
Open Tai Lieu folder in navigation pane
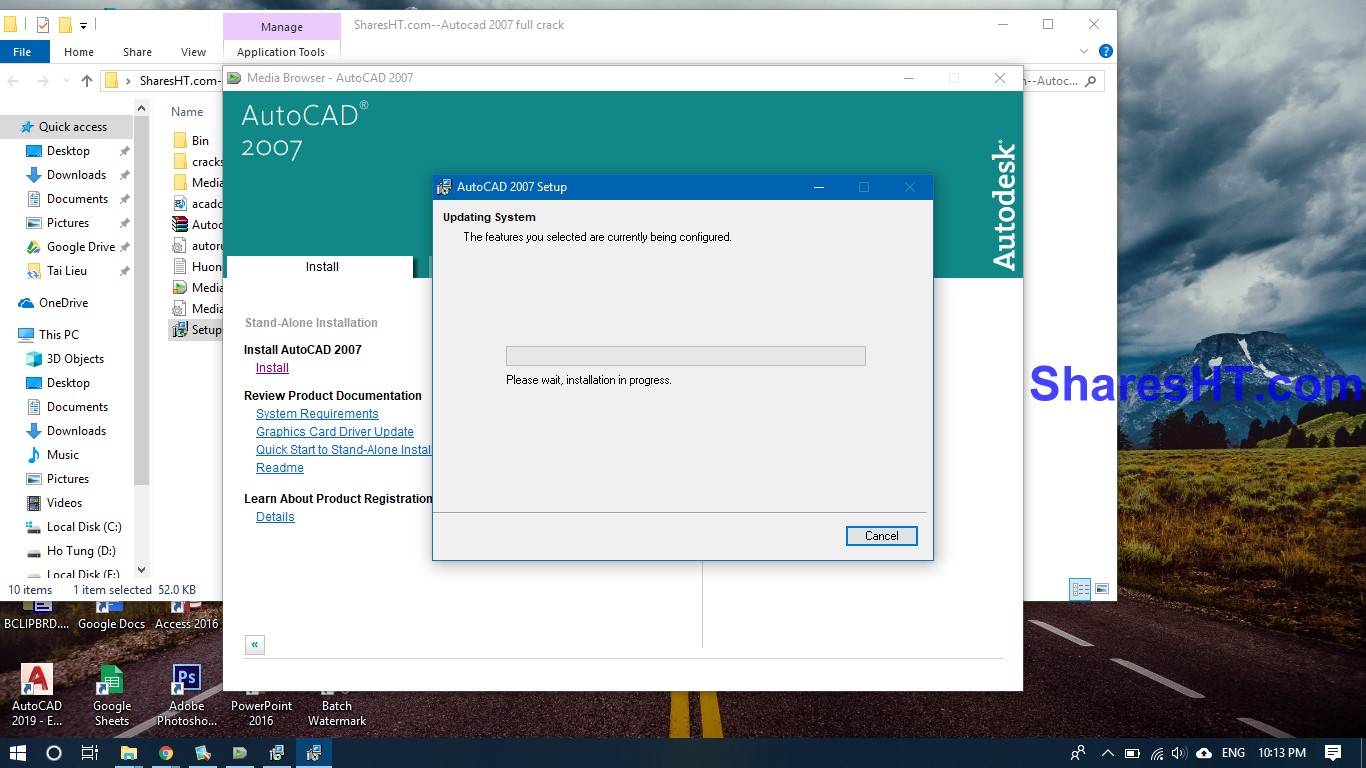tap(66, 271)
